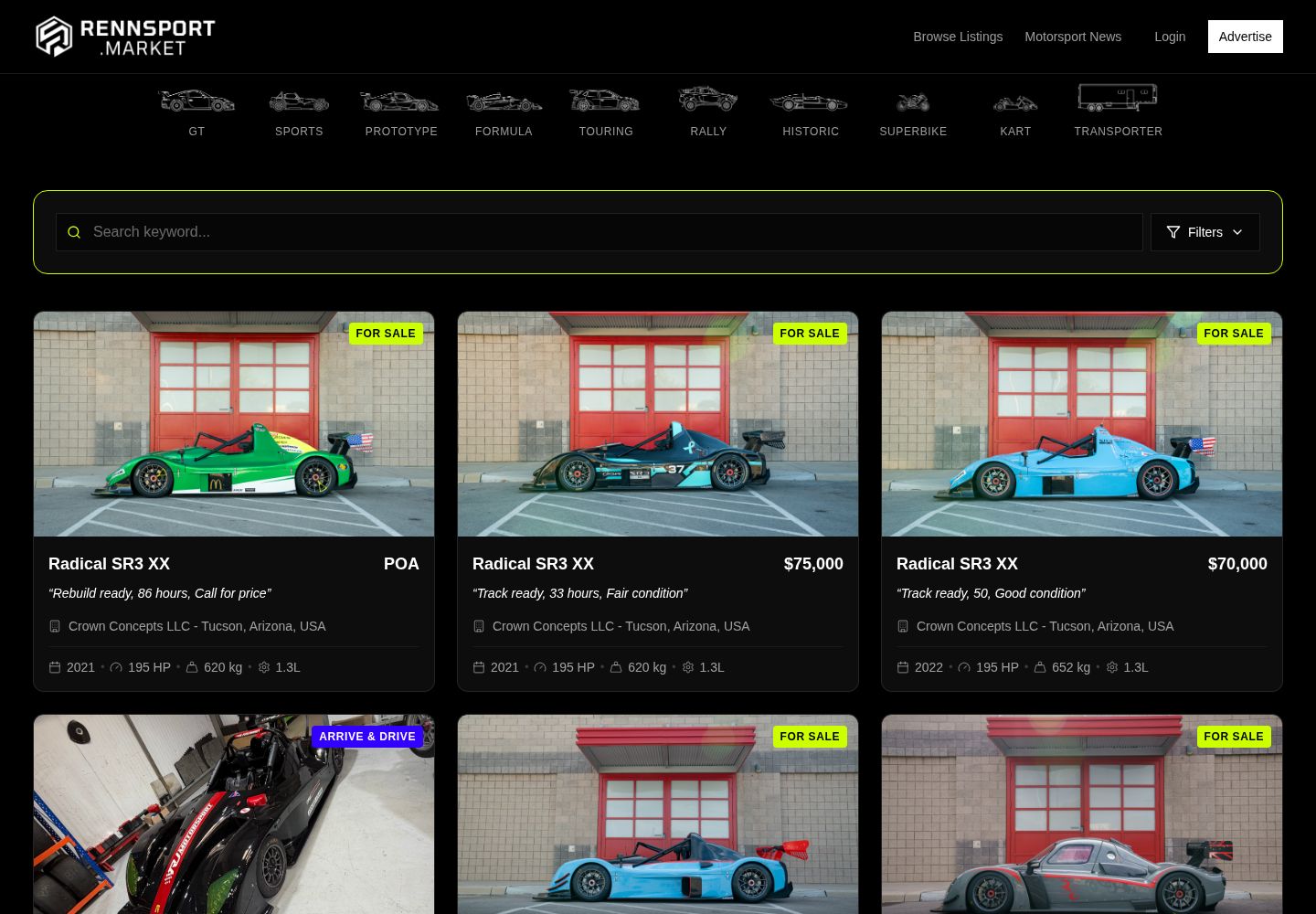
Task: Click "Track ready, 50, Good condition"
Action: tap(991, 593)
